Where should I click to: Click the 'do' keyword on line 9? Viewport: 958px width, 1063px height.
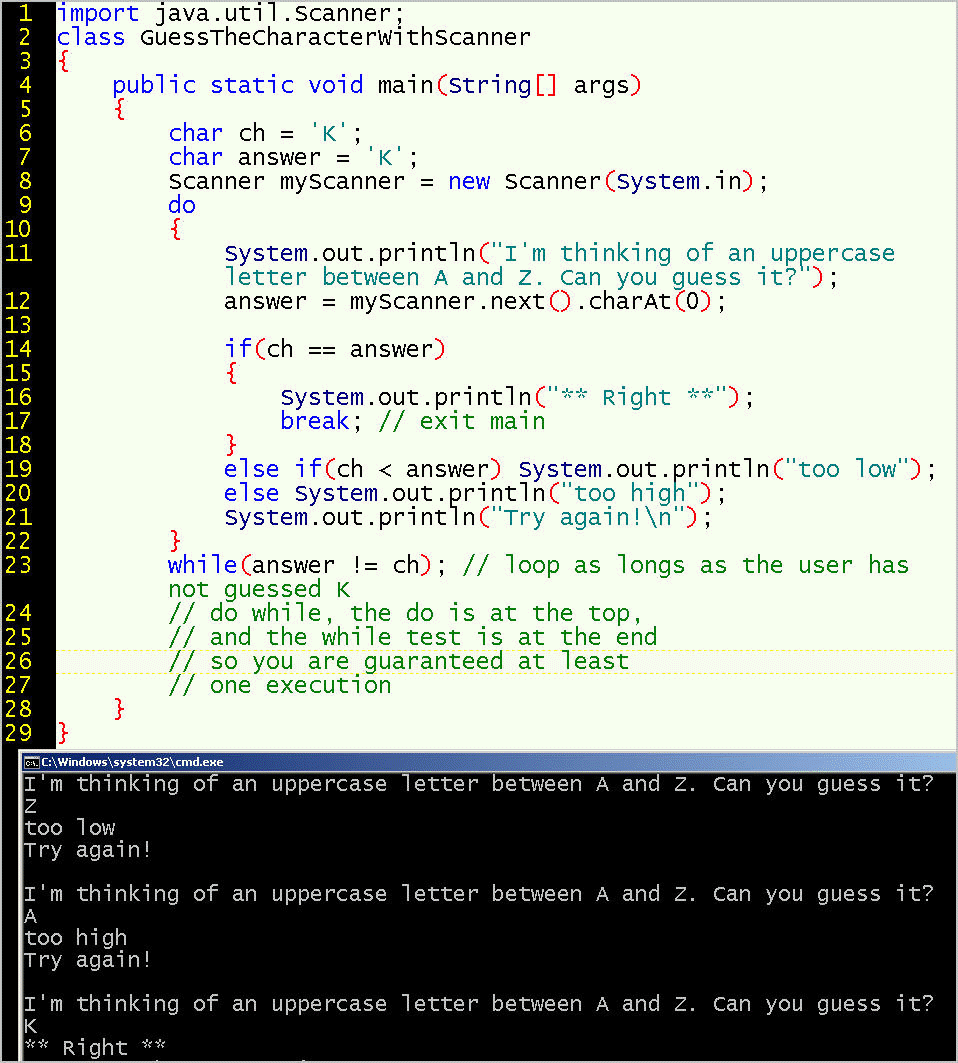(182, 205)
